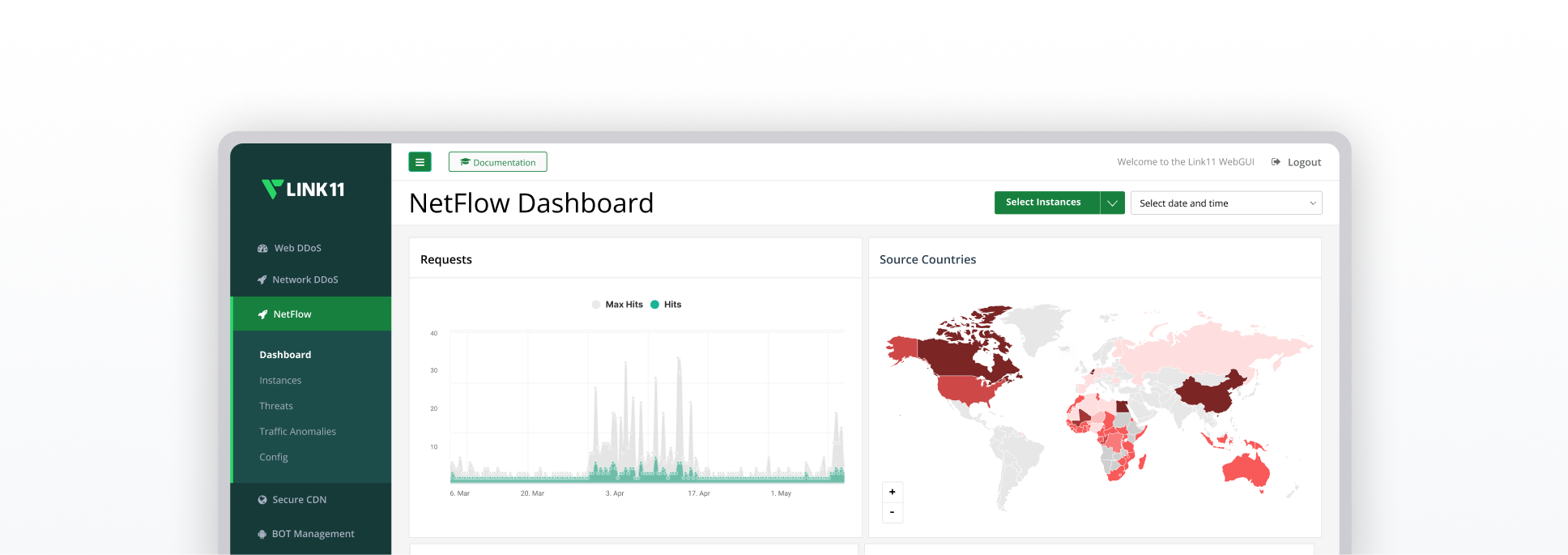This screenshot has height=555, width=1568.
Task: Click the Select Instances button
Action: point(1047,203)
